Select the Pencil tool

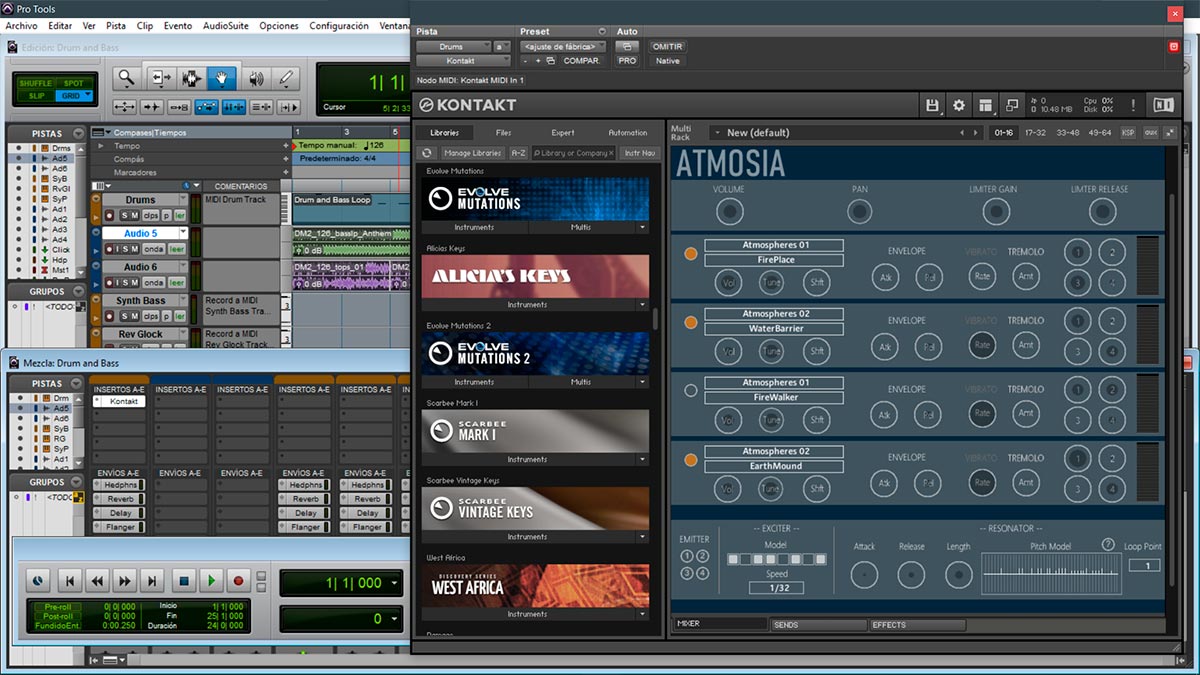286,78
